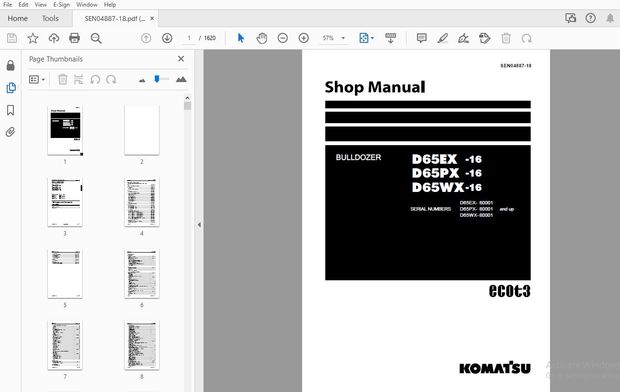The width and height of the screenshot is (620, 392).
Task: Click the insert pages icon in thumbnails panel
Action: [x=78, y=80]
